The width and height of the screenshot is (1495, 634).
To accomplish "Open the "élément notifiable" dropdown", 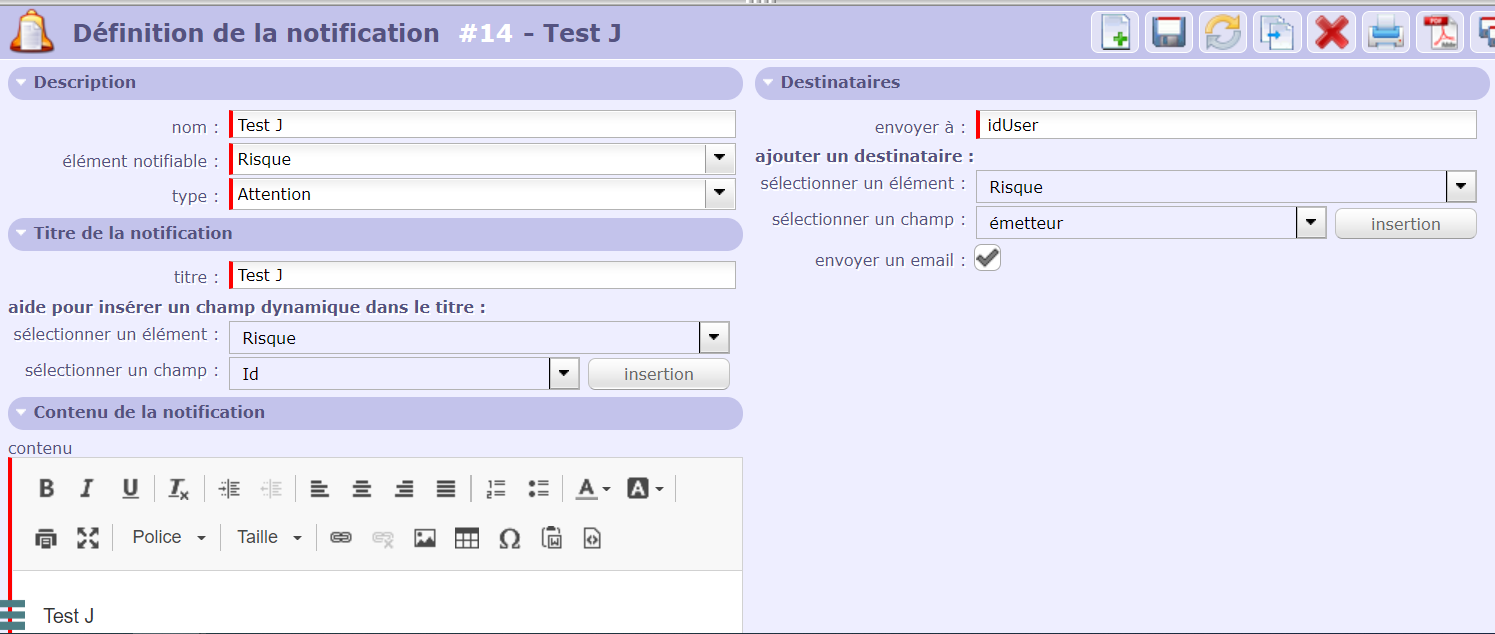I will (x=719, y=159).
